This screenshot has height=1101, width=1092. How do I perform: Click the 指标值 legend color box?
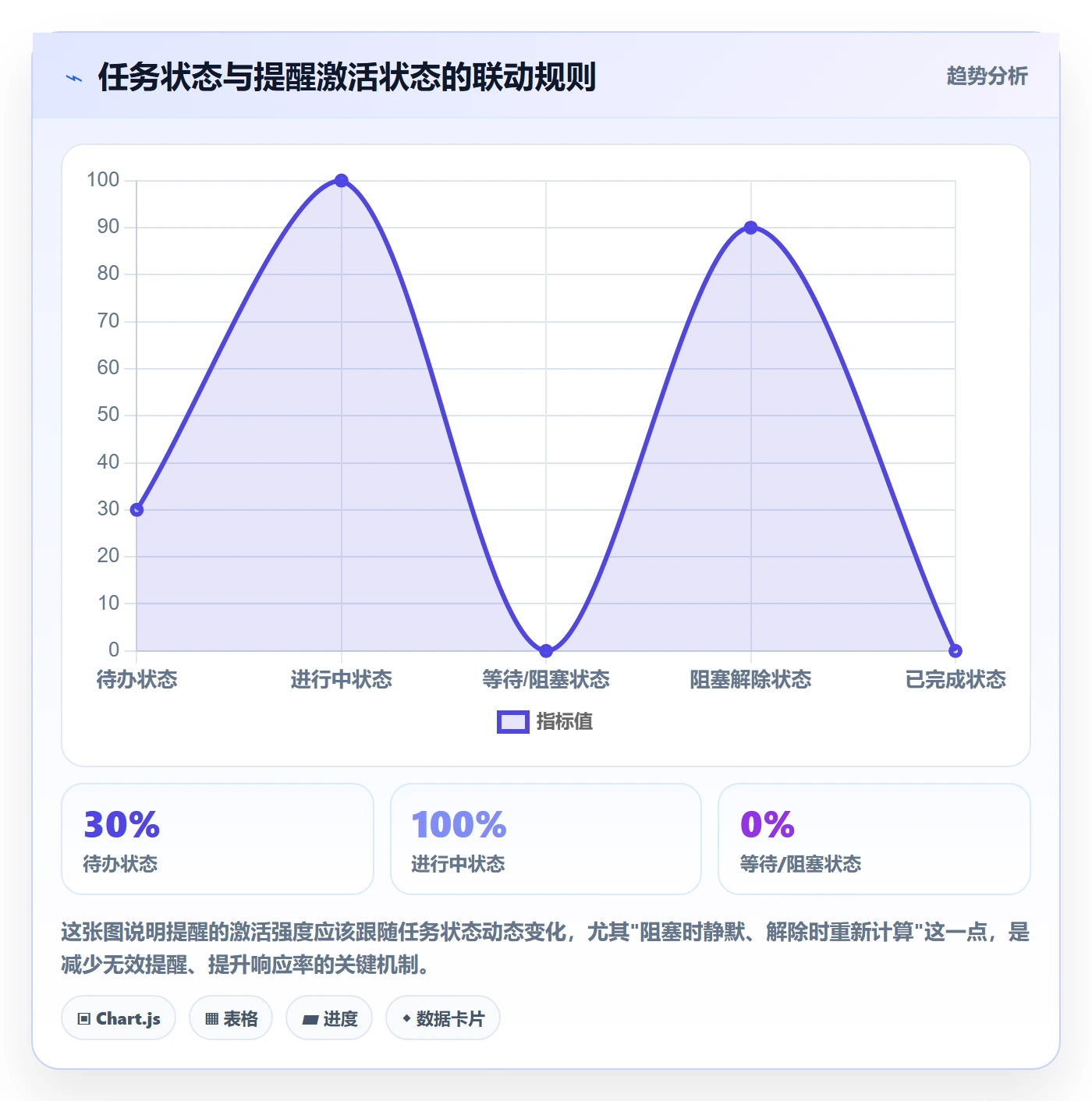click(x=513, y=722)
